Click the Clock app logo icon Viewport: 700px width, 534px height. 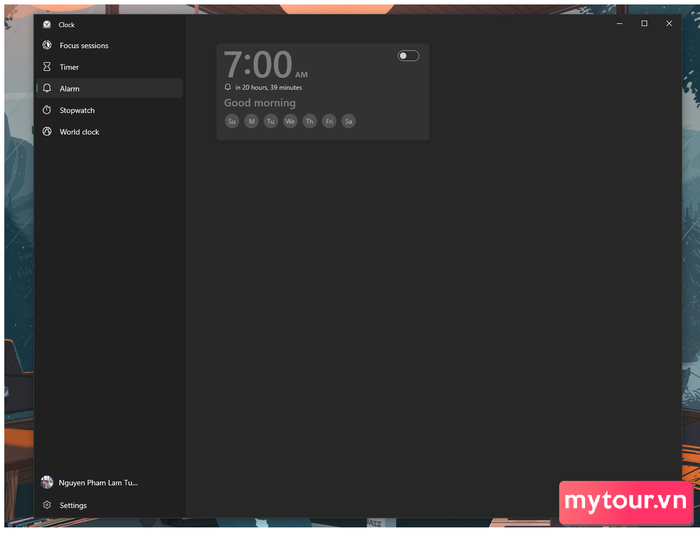point(47,25)
